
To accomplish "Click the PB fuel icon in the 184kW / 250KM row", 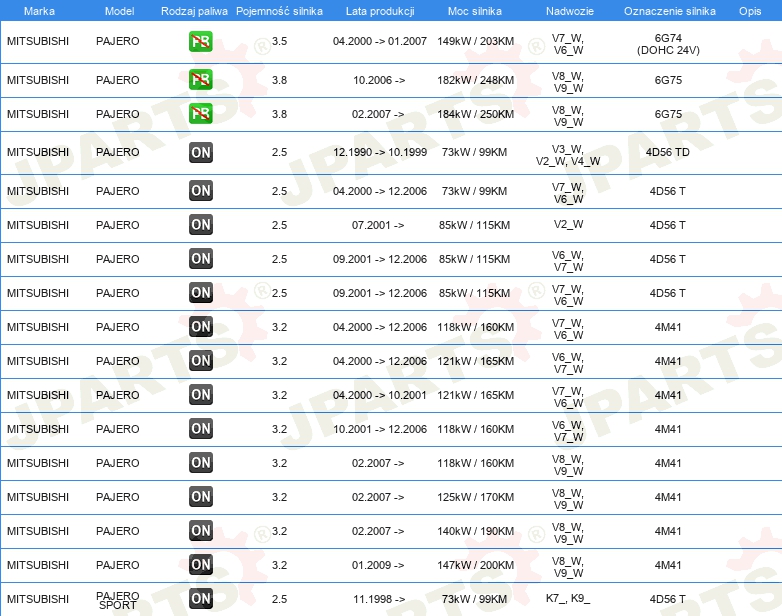I will point(201,114).
